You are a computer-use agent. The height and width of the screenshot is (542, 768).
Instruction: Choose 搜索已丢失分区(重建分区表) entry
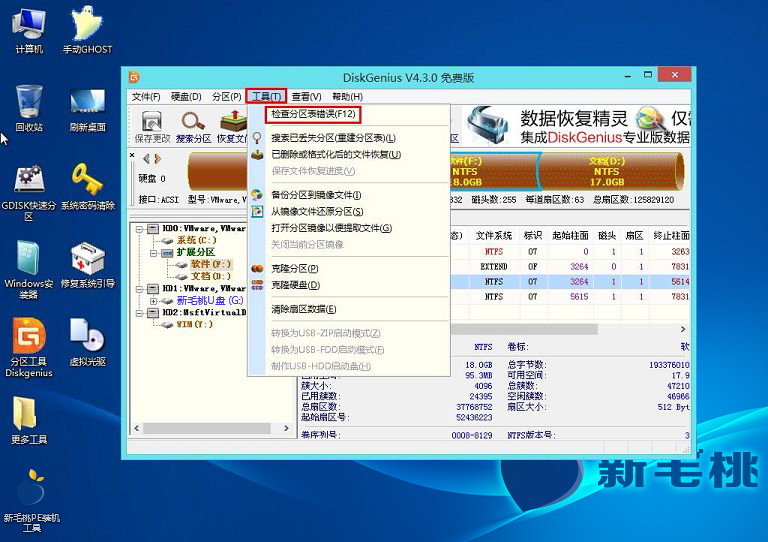pyautogui.click(x=334, y=138)
